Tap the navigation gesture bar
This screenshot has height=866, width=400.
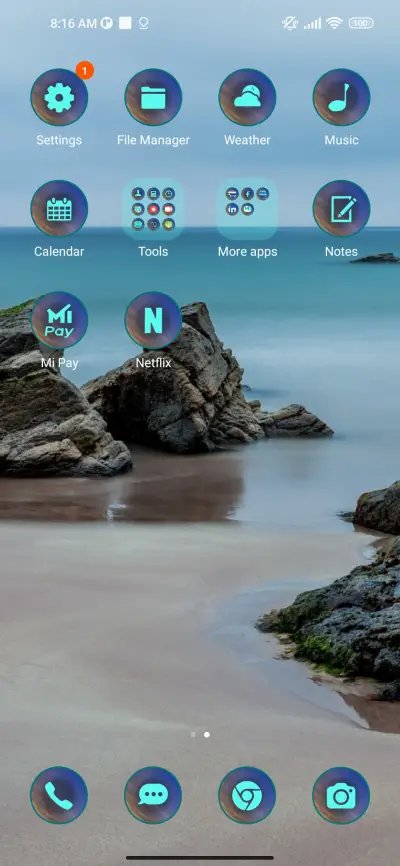(x=200, y=858)
